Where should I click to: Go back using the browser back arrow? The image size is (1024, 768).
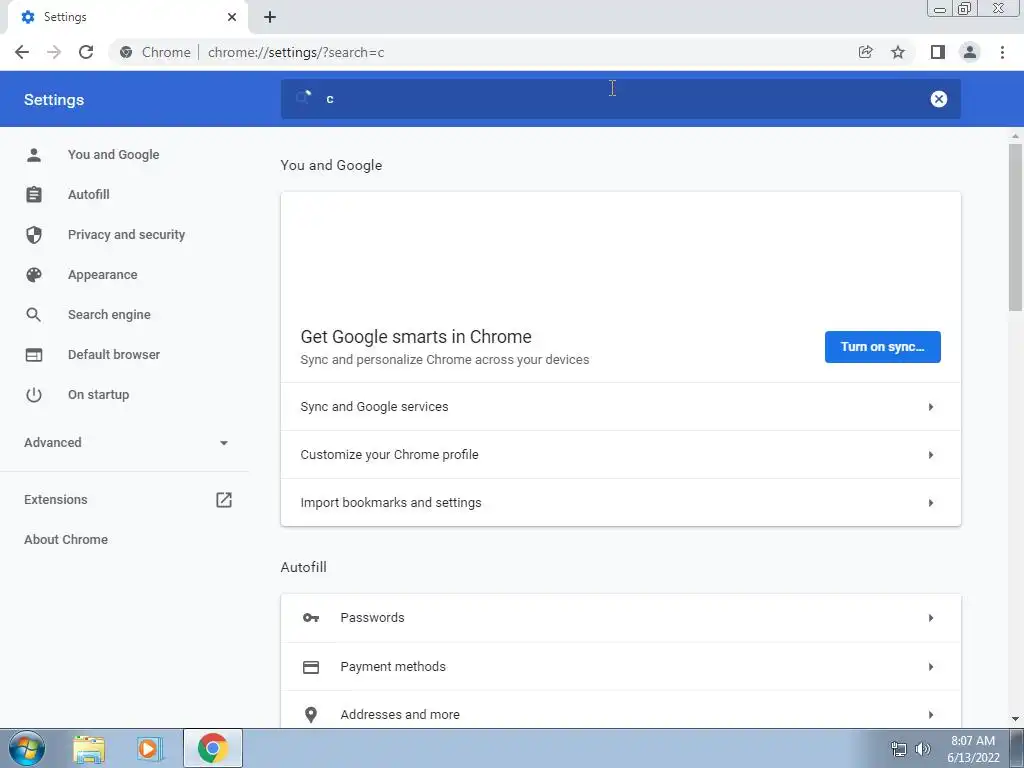[22, 52]
